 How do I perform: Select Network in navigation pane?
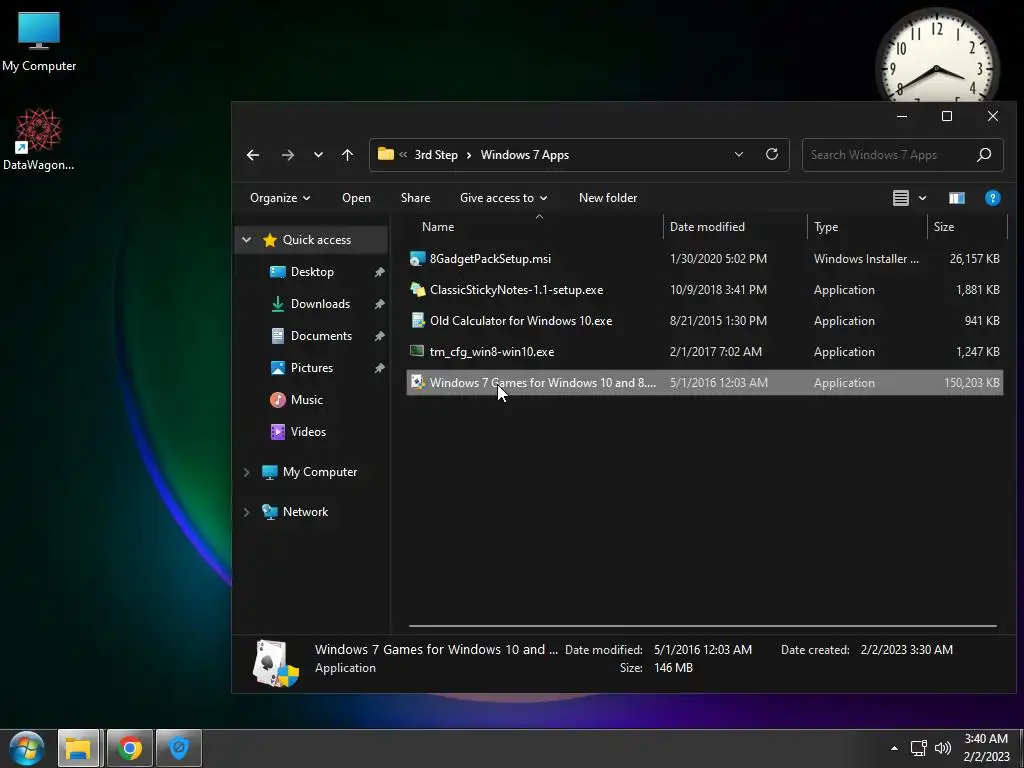[x=305, y=512]
